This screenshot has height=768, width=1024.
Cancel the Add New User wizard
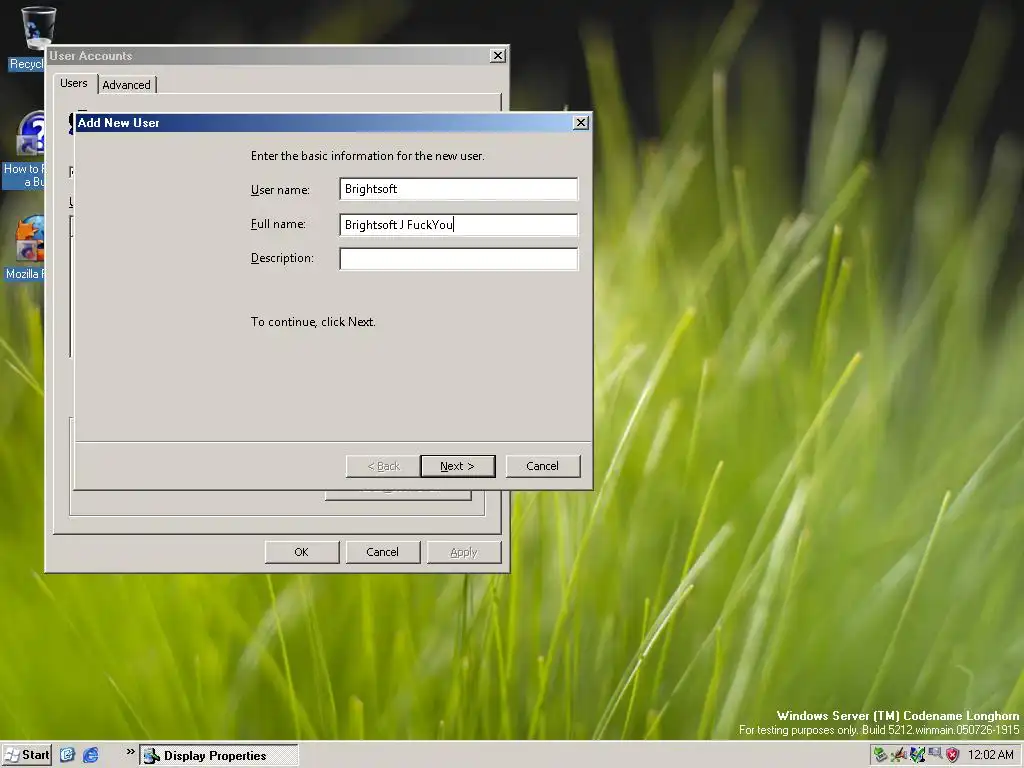pyautogui.click(x=543, y=466)
